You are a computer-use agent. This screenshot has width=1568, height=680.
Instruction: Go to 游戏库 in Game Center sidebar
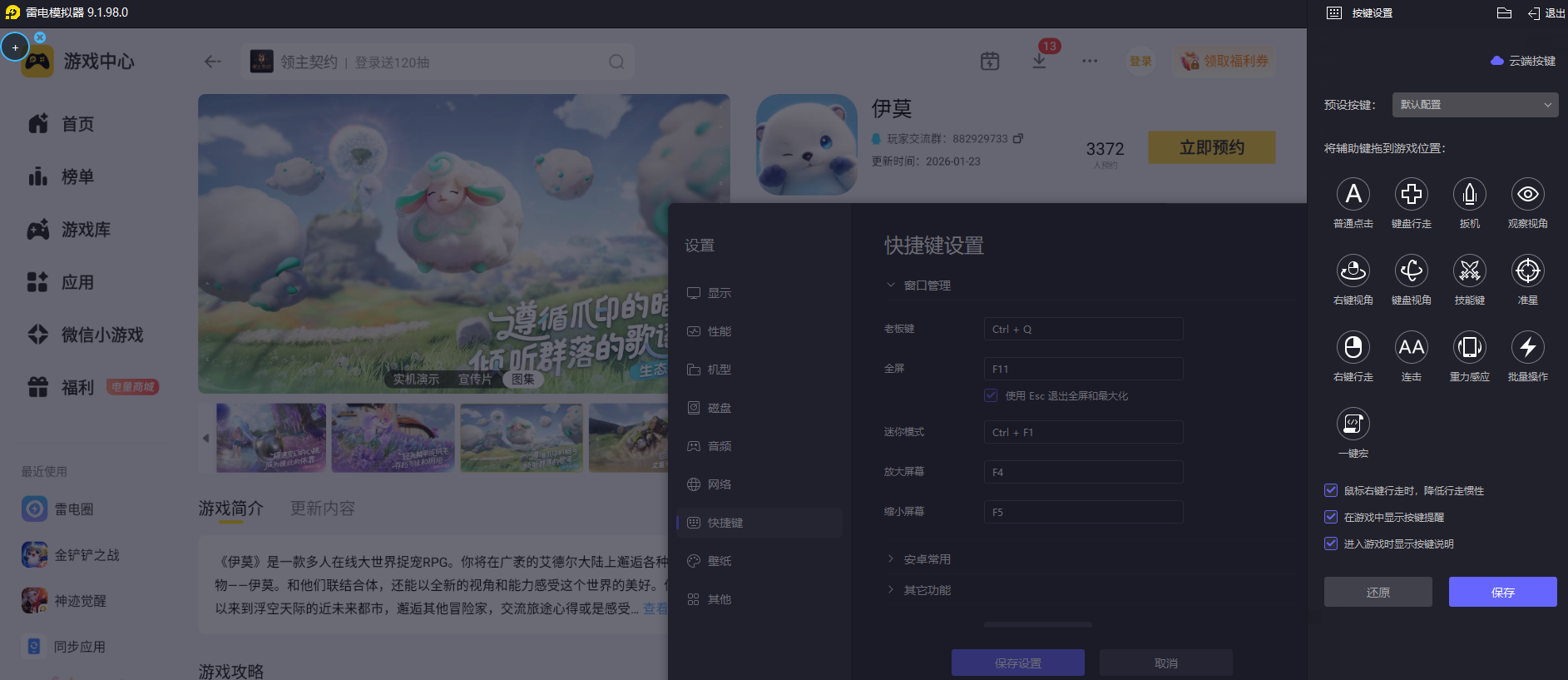69,229
